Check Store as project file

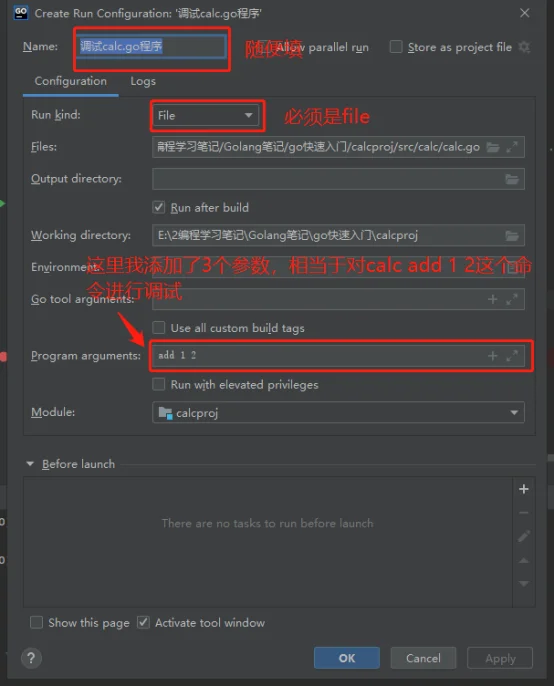click(x=396, y=47)
